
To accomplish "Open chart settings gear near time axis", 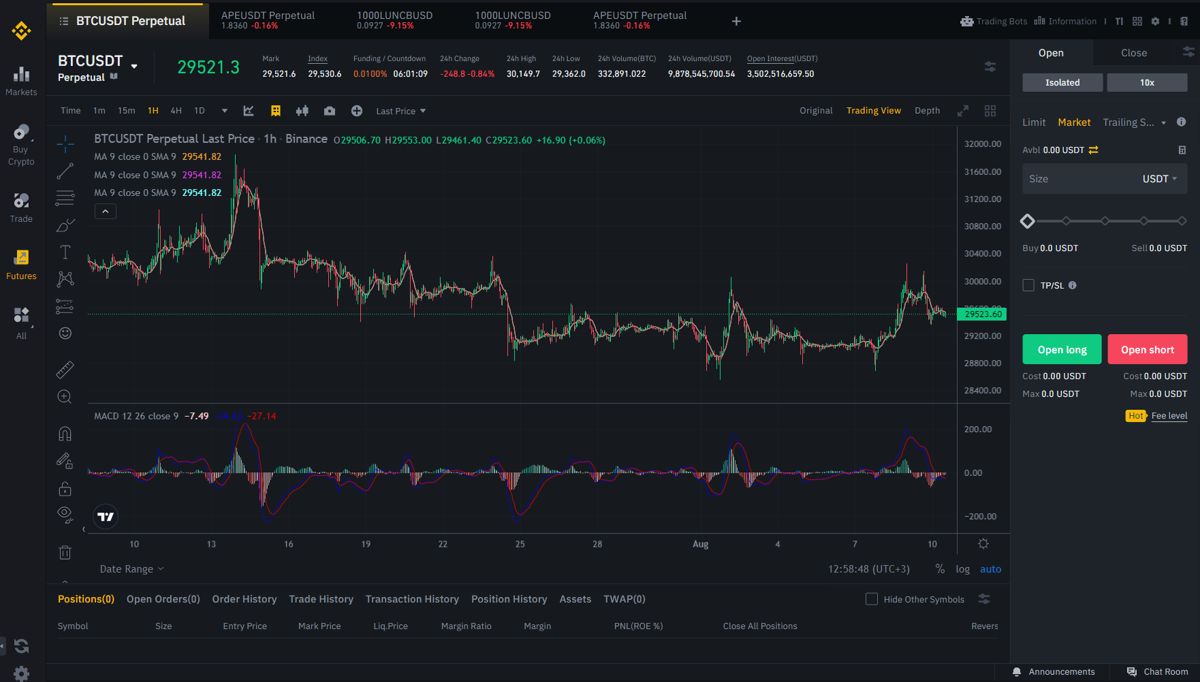I will point(983,544).
